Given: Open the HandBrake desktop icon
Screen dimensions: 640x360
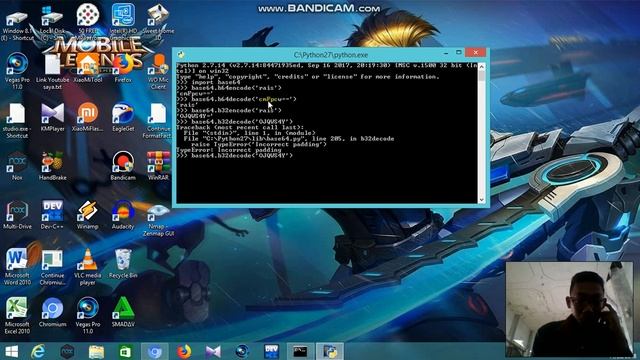Looking at the screenshot, I should (x=52, y=167).
